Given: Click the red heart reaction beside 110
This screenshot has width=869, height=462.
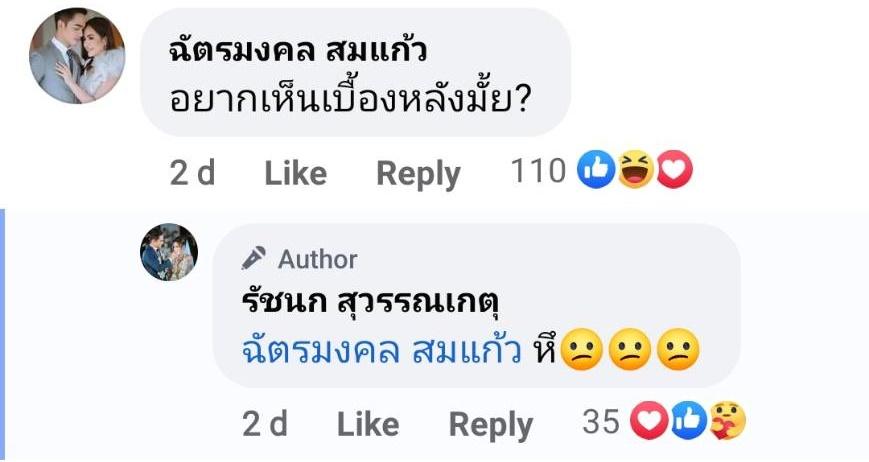Looking at the screenshot, I should tap(674, 173).
